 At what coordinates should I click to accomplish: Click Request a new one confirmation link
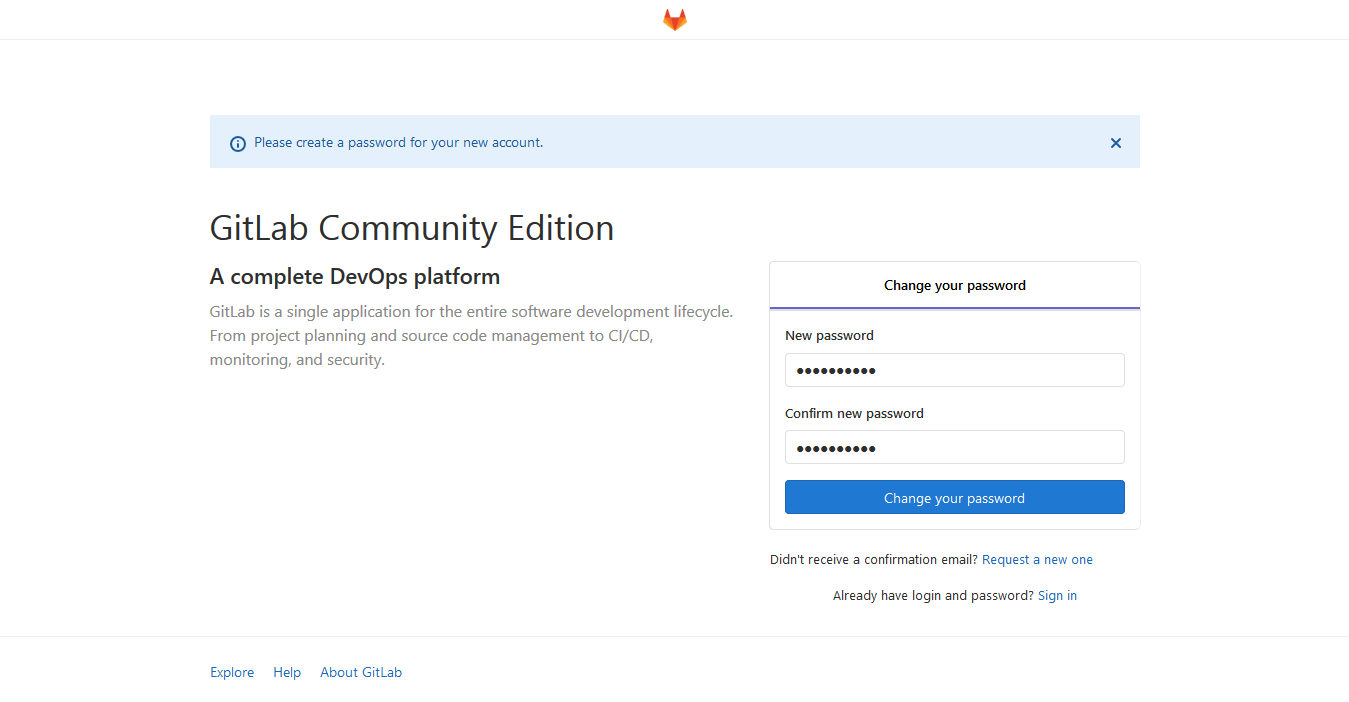click(x=1037, y=559)
